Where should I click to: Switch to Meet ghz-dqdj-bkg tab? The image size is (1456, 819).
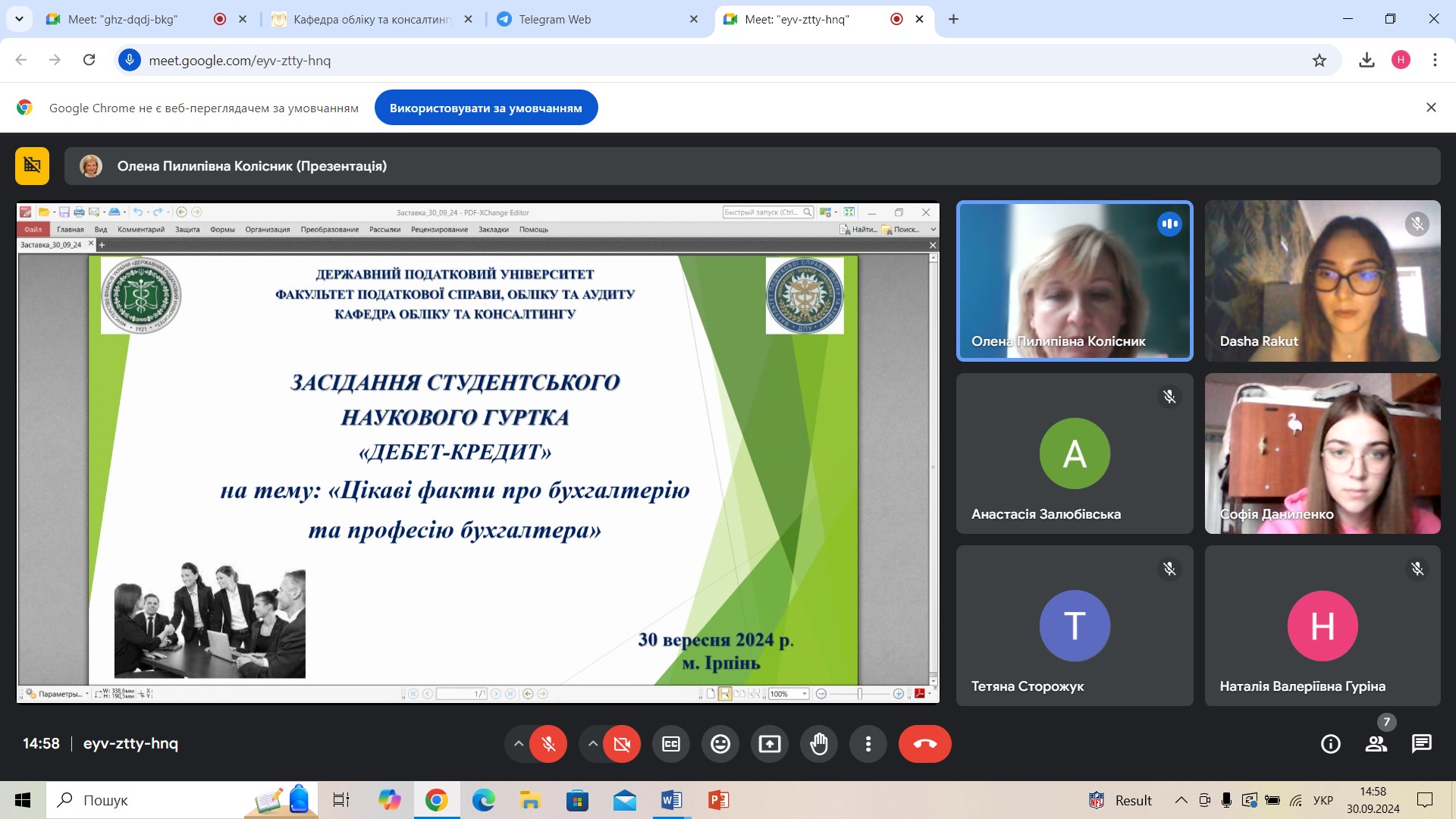[123, 19]
